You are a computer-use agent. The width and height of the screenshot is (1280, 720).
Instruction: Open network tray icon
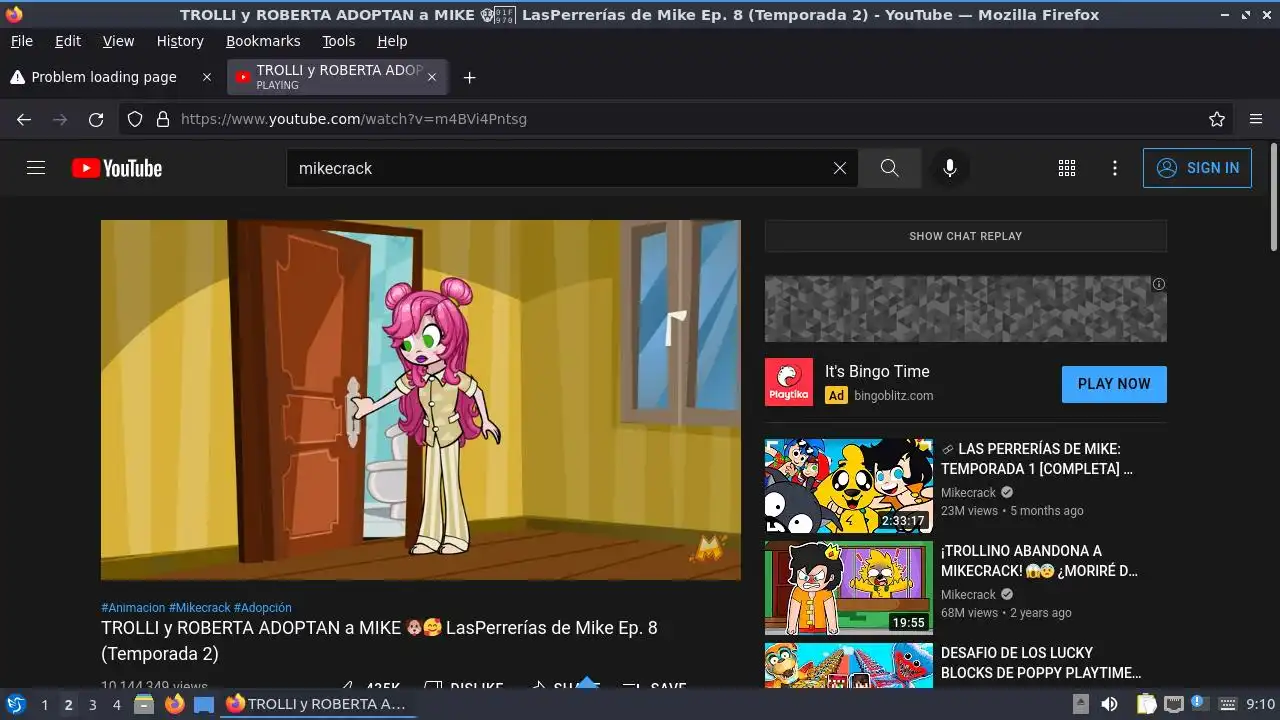(x=1174, y=704)
